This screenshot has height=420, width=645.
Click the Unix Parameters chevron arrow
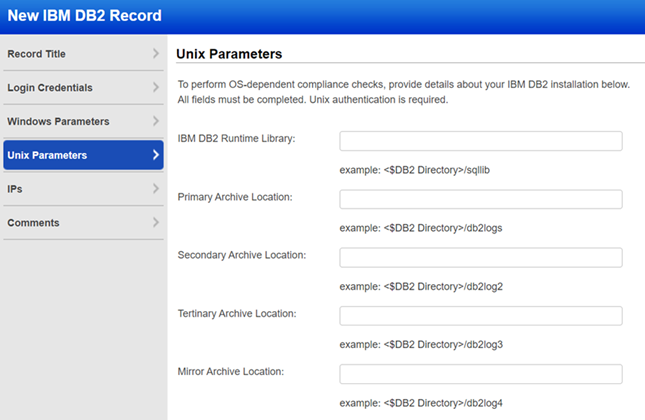coord(155,155)
